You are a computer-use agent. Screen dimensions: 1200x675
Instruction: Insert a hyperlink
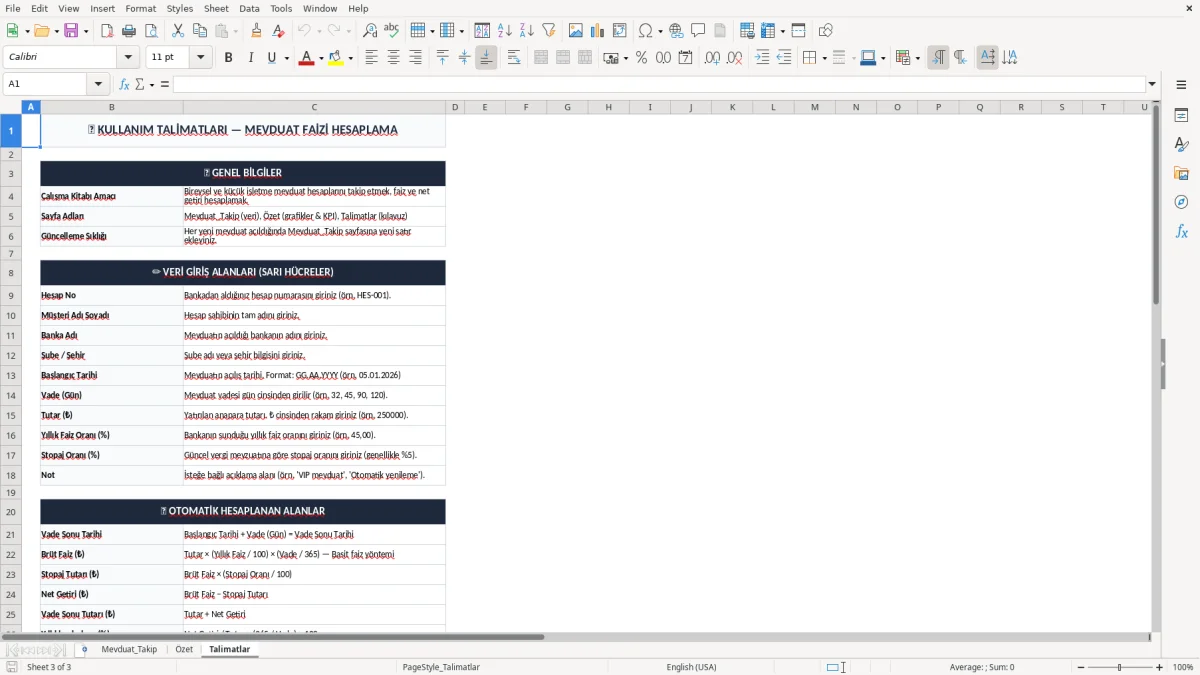(x=677, y=31)
